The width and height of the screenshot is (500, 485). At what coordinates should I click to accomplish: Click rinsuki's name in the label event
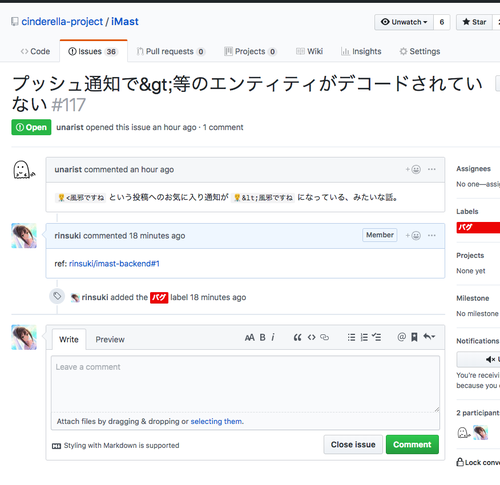point(95,297)
